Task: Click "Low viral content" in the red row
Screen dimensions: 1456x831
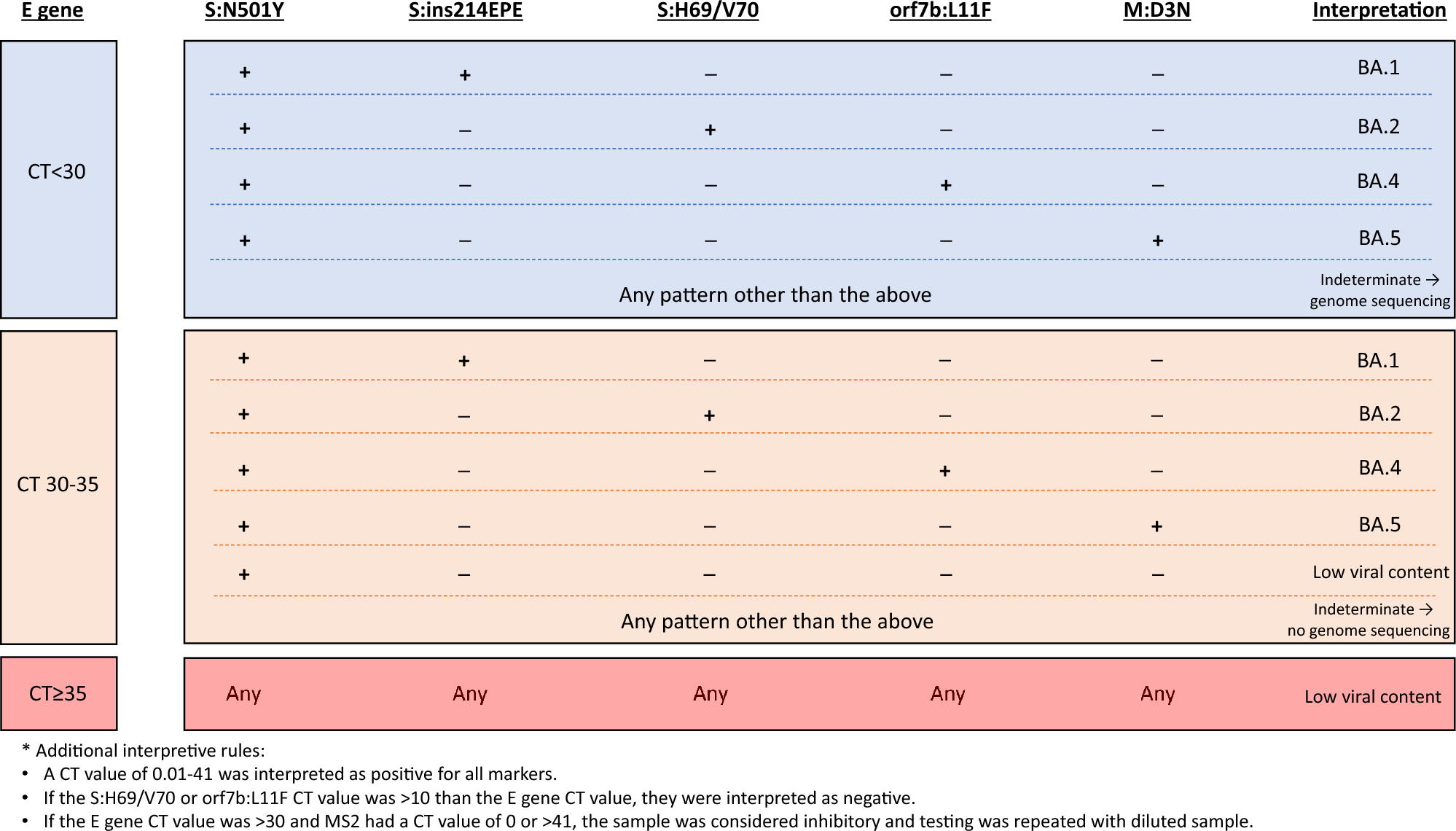Action: [1372, 696]
